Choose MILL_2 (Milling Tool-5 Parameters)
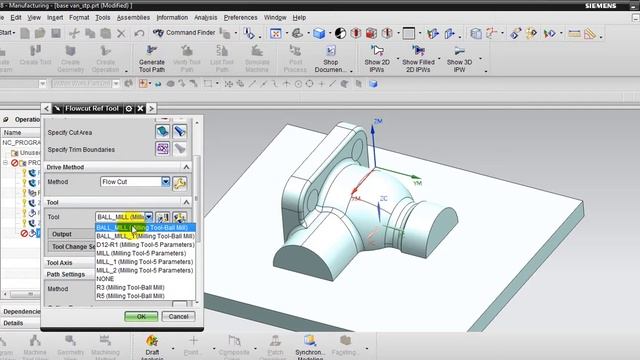This screenshot has width=640, height=360. (x=145, y=270)
